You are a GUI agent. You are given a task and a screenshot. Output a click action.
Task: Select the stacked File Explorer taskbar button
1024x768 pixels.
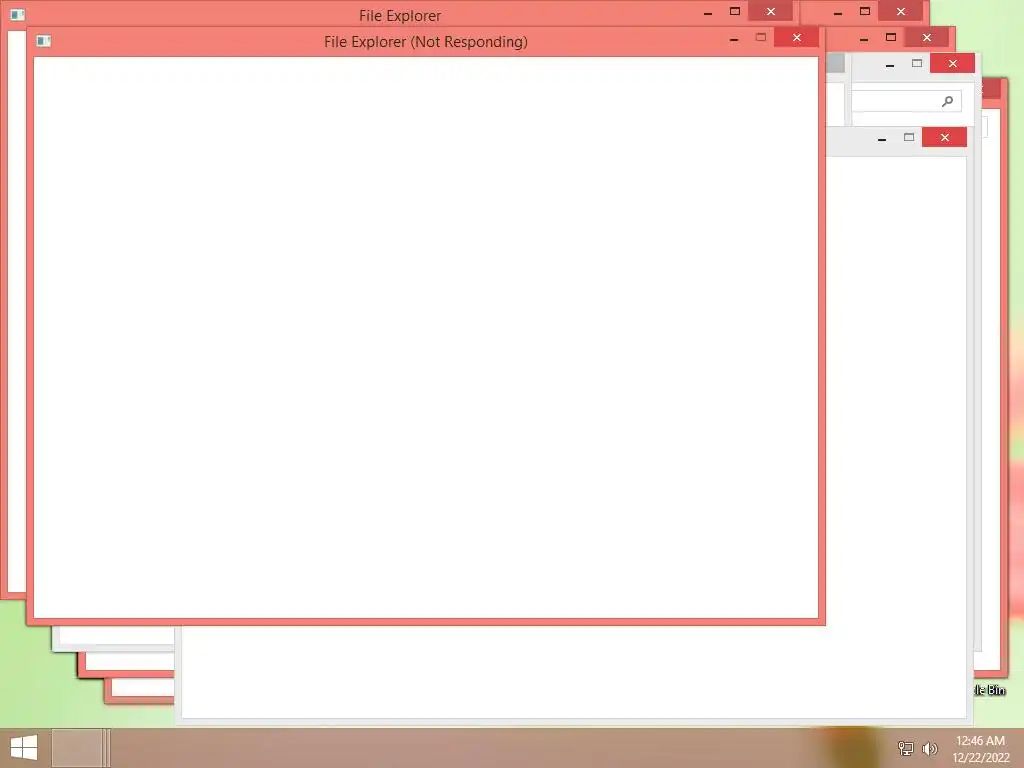click(81, 748)
